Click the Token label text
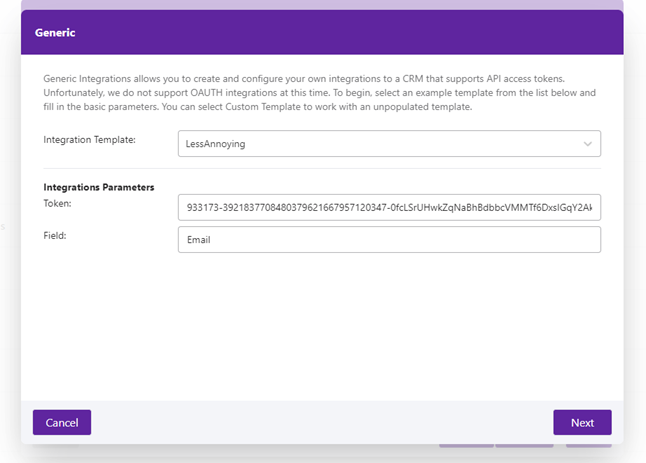The image size is (646, 463). click(x=59, y=202)
